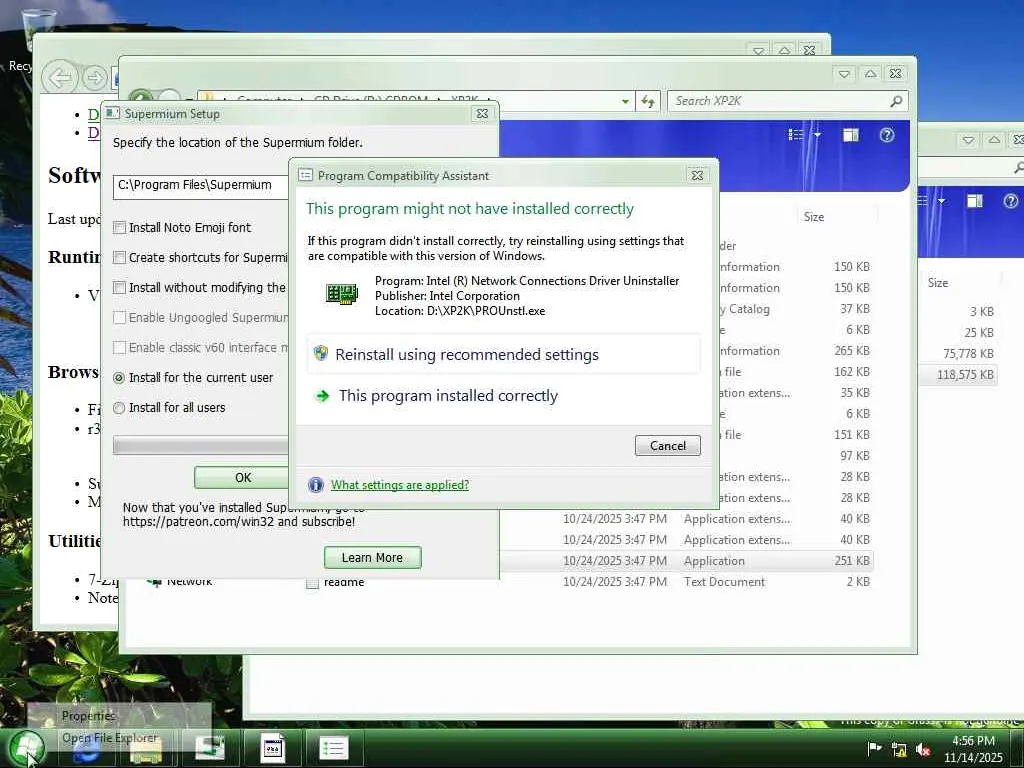Open Help in the XP2K Explorer window
Viewport: 1024px width, 768px height.
click(886, 135)
